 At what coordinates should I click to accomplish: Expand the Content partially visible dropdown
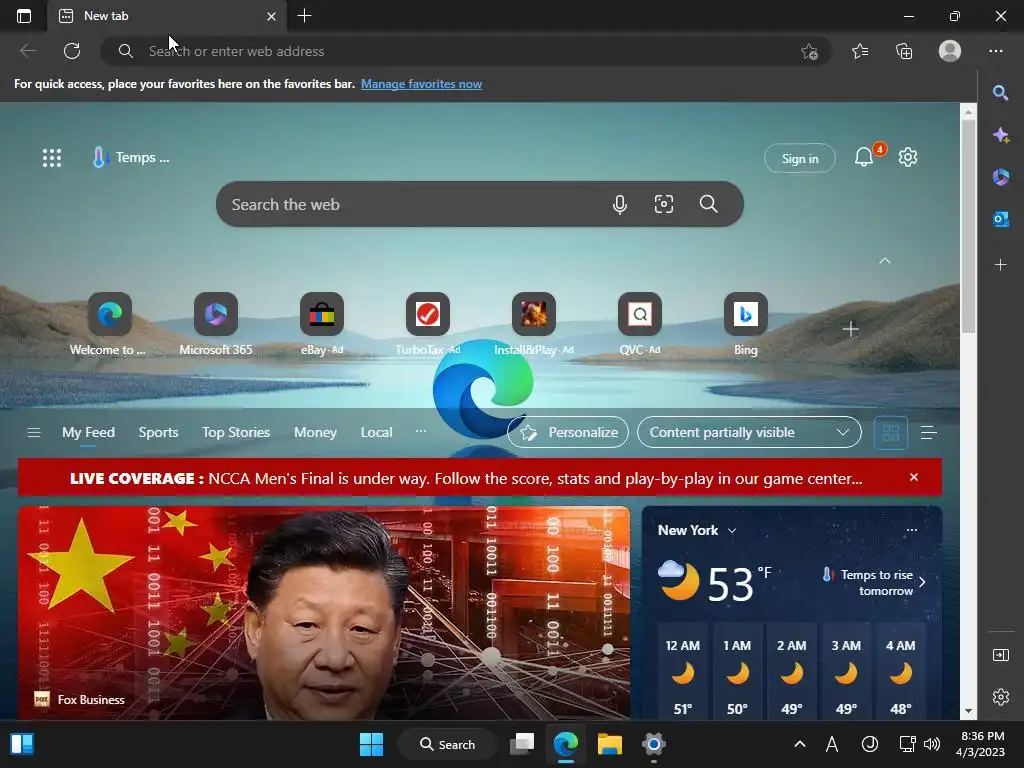[x=749, y=432]
